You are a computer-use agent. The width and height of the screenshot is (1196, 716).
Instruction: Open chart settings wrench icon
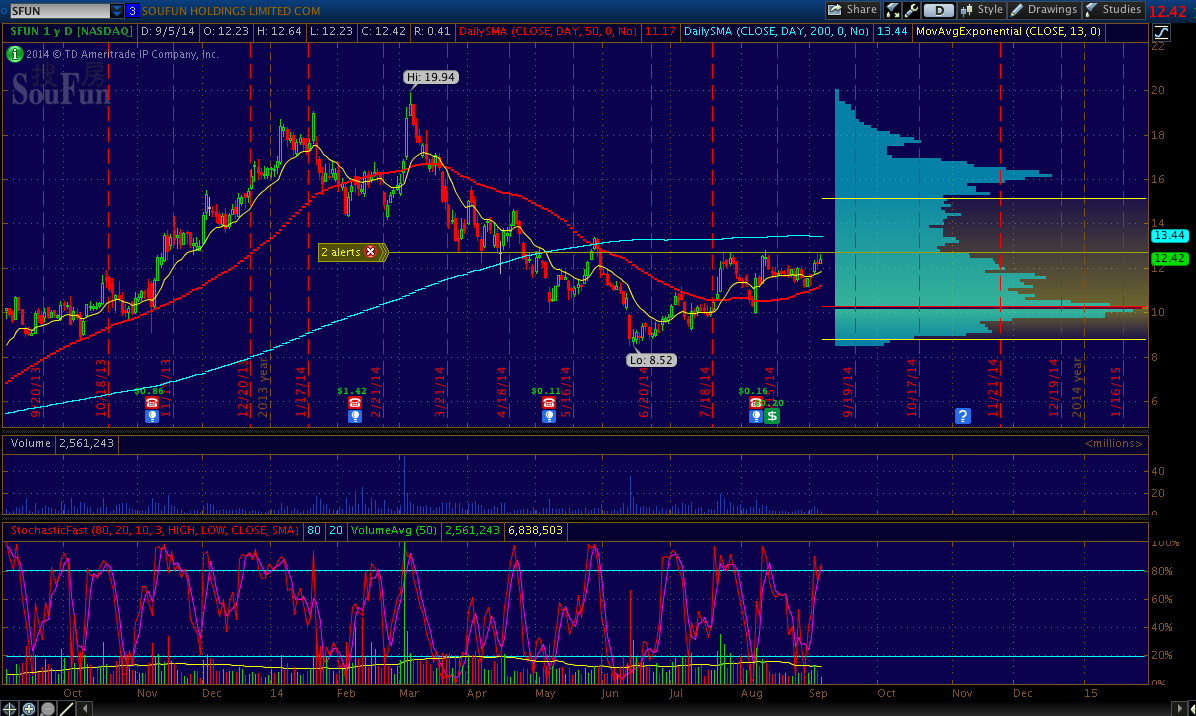click(x=911, y=10)
